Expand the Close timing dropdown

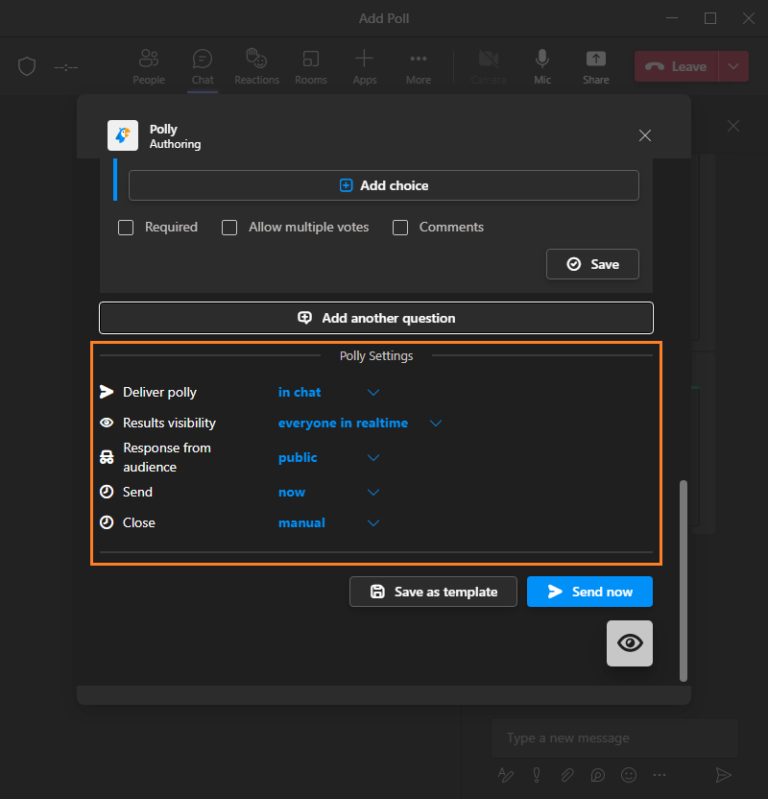point(374,523)
